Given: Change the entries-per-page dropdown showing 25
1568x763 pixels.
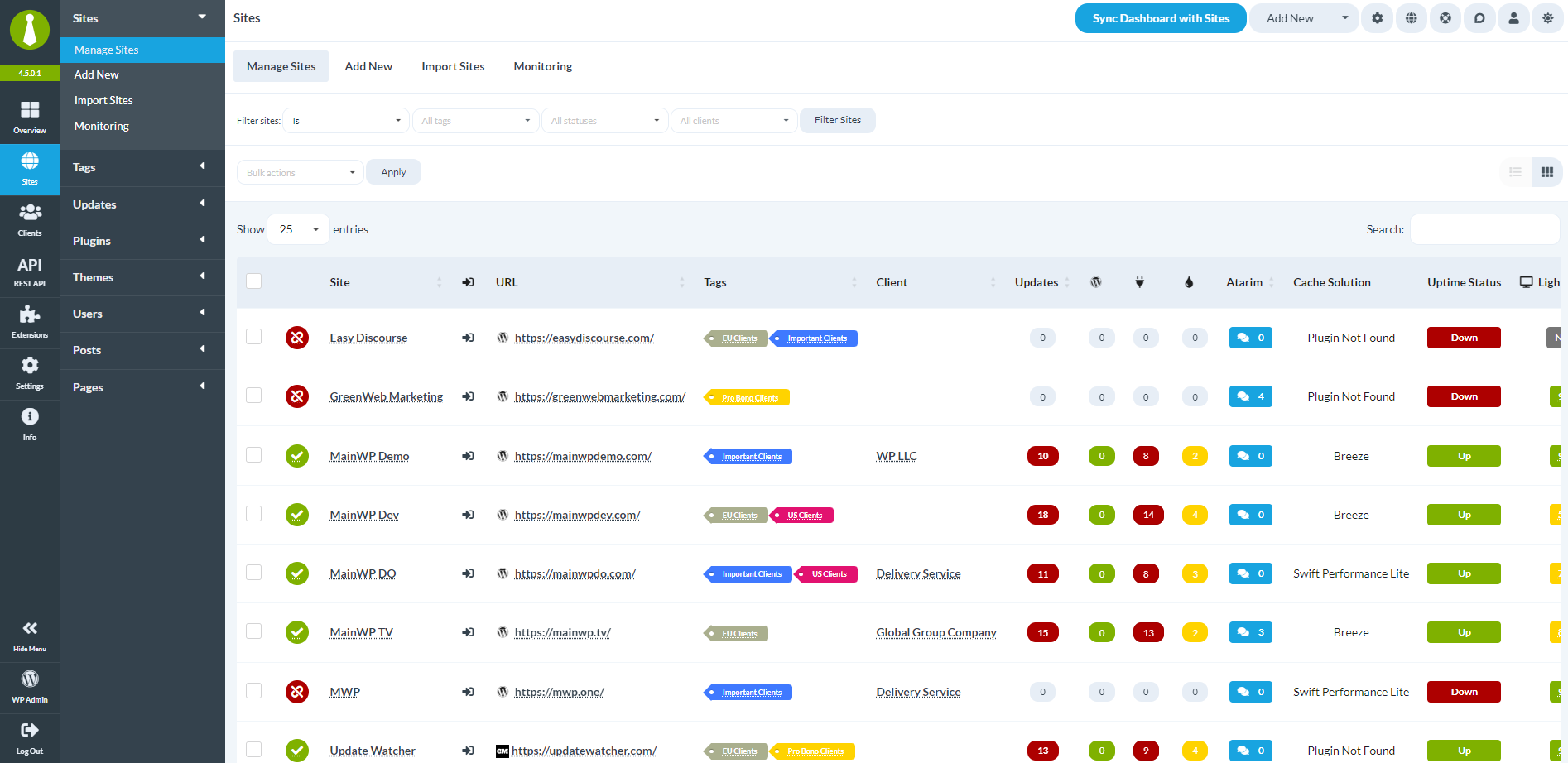Looking at the screenshot, I should 298,229.
